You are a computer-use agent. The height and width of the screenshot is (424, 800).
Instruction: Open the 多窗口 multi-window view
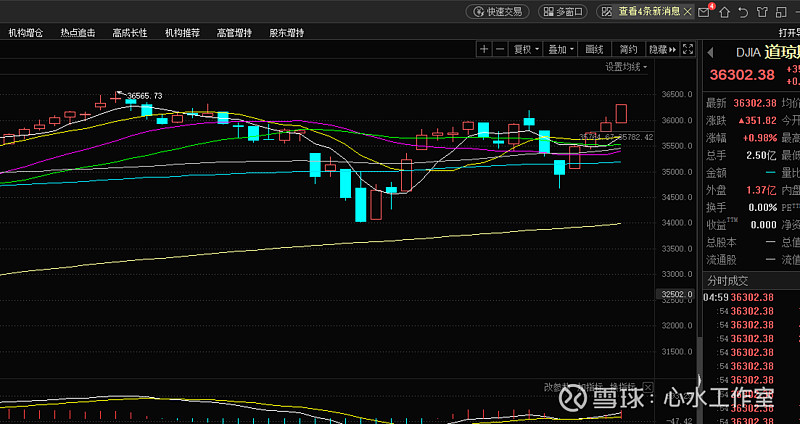563,12
